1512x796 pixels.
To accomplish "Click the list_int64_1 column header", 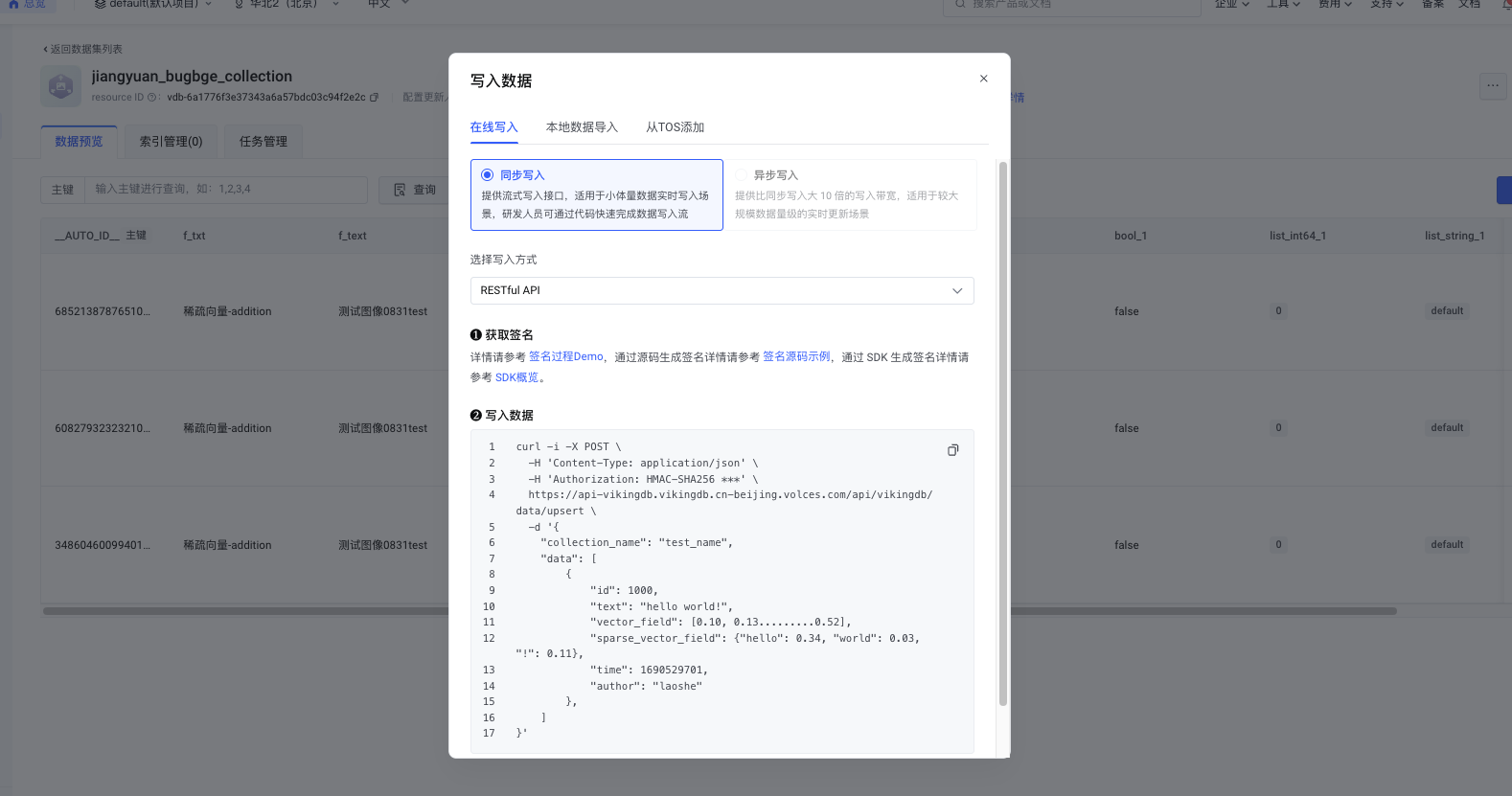I will click(x=1297, y=236).
